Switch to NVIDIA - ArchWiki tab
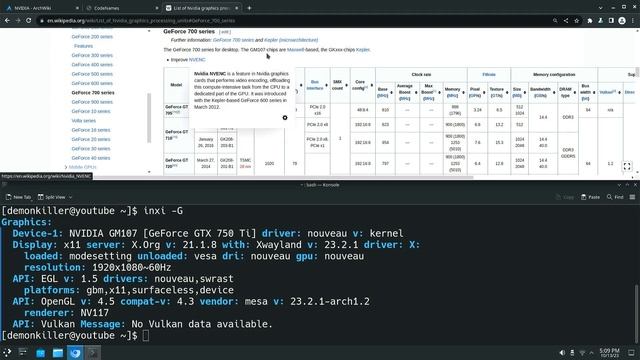 (x=41, y=8)
